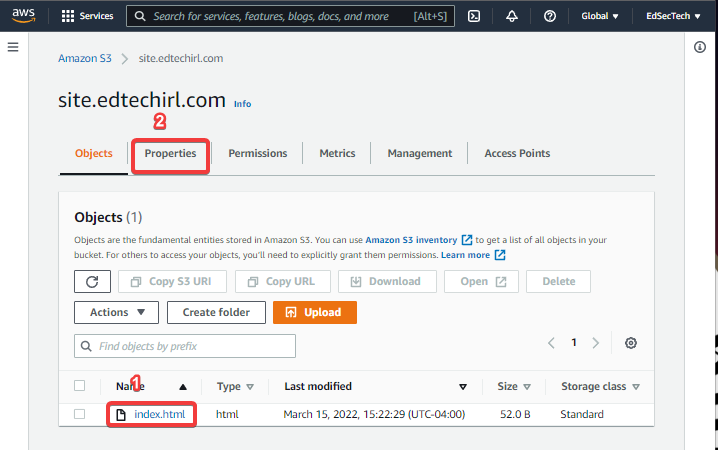
Task: Sort objects by Size column
Action: click(x=514, y=386)
